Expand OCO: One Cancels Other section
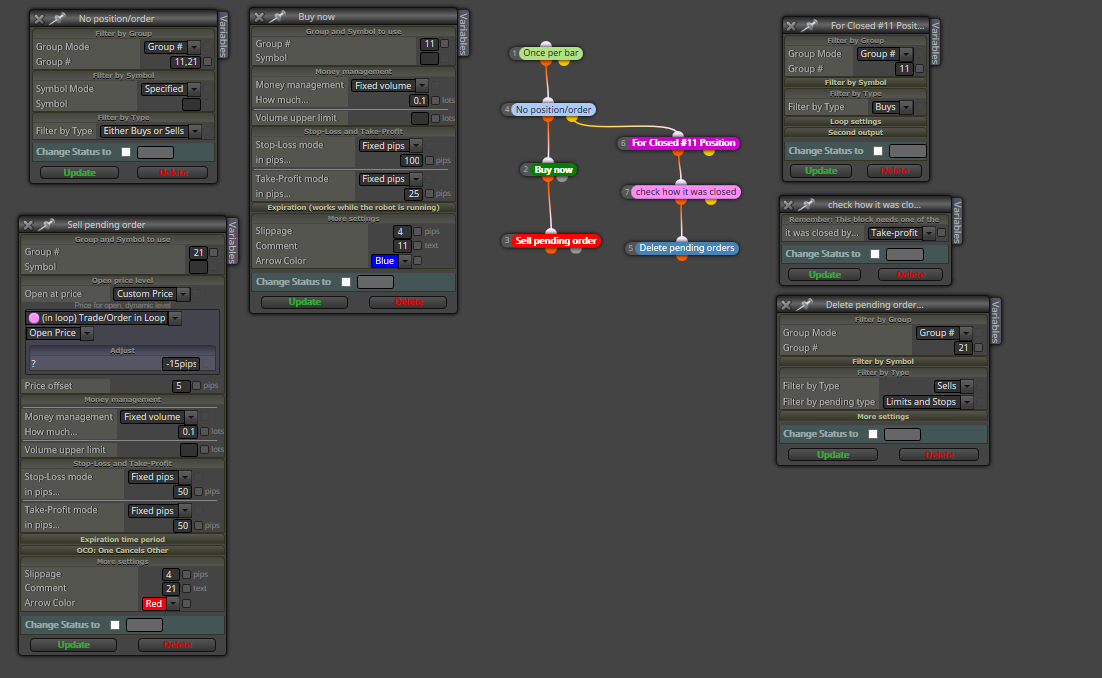This screenshot has width=1102, height=678. coord(122,550)
